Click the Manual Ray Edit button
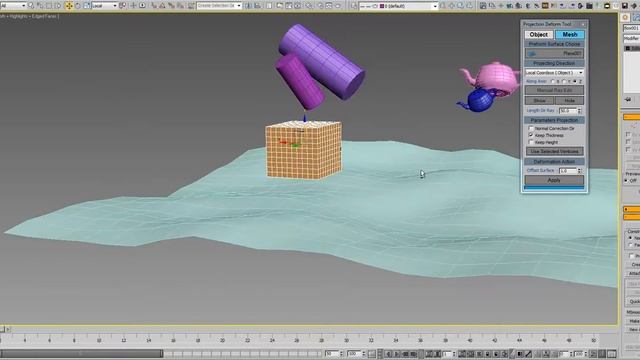Screen dimensions: 640x360 554,90
